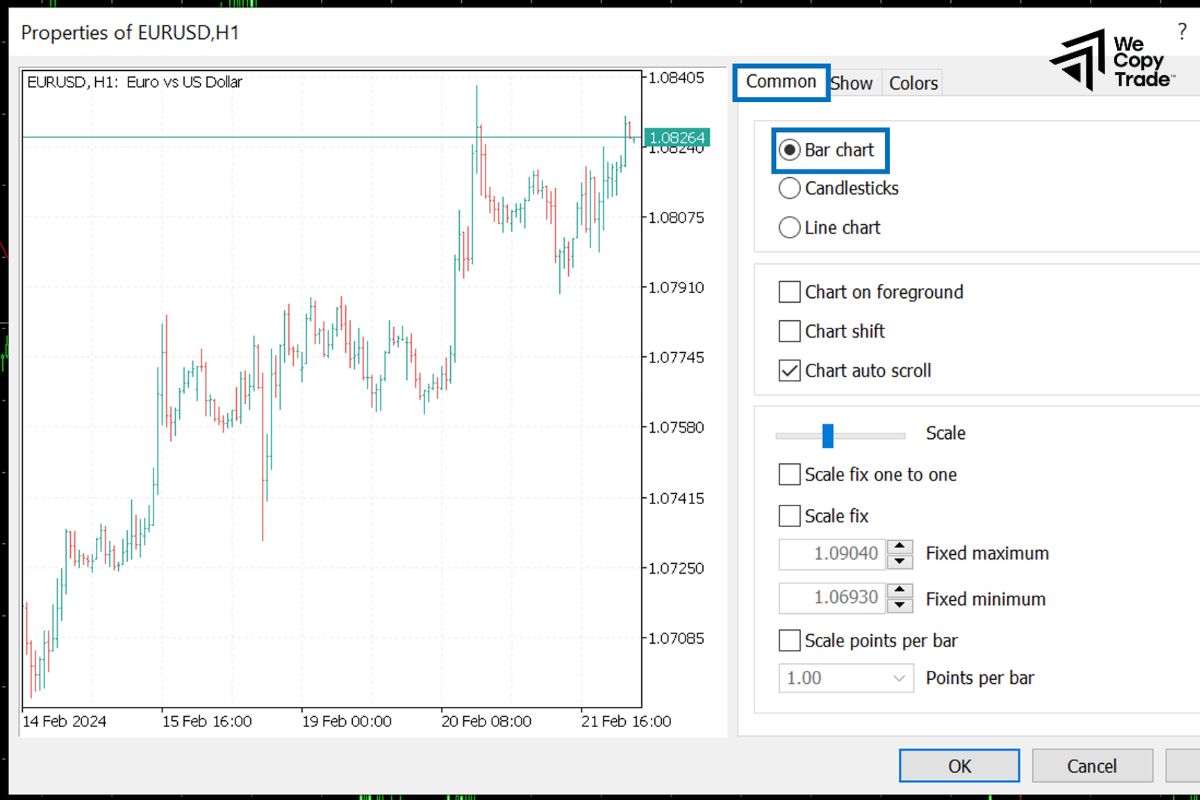Image resolution: width=1200 pixels, height=800 pixels.
Task: Disable Chart auto scroll
Action: (x=789, y=370)
